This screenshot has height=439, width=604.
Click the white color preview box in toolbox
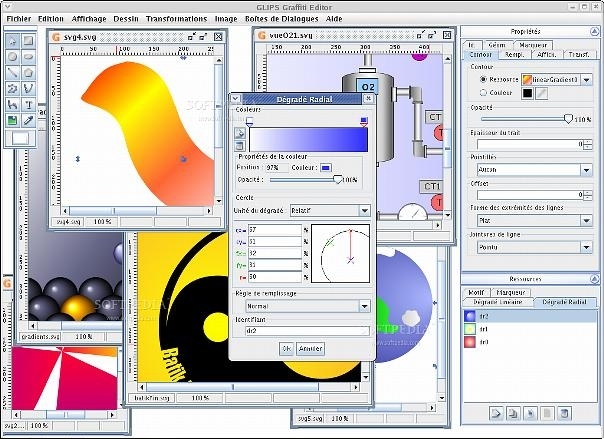point(20,138)
